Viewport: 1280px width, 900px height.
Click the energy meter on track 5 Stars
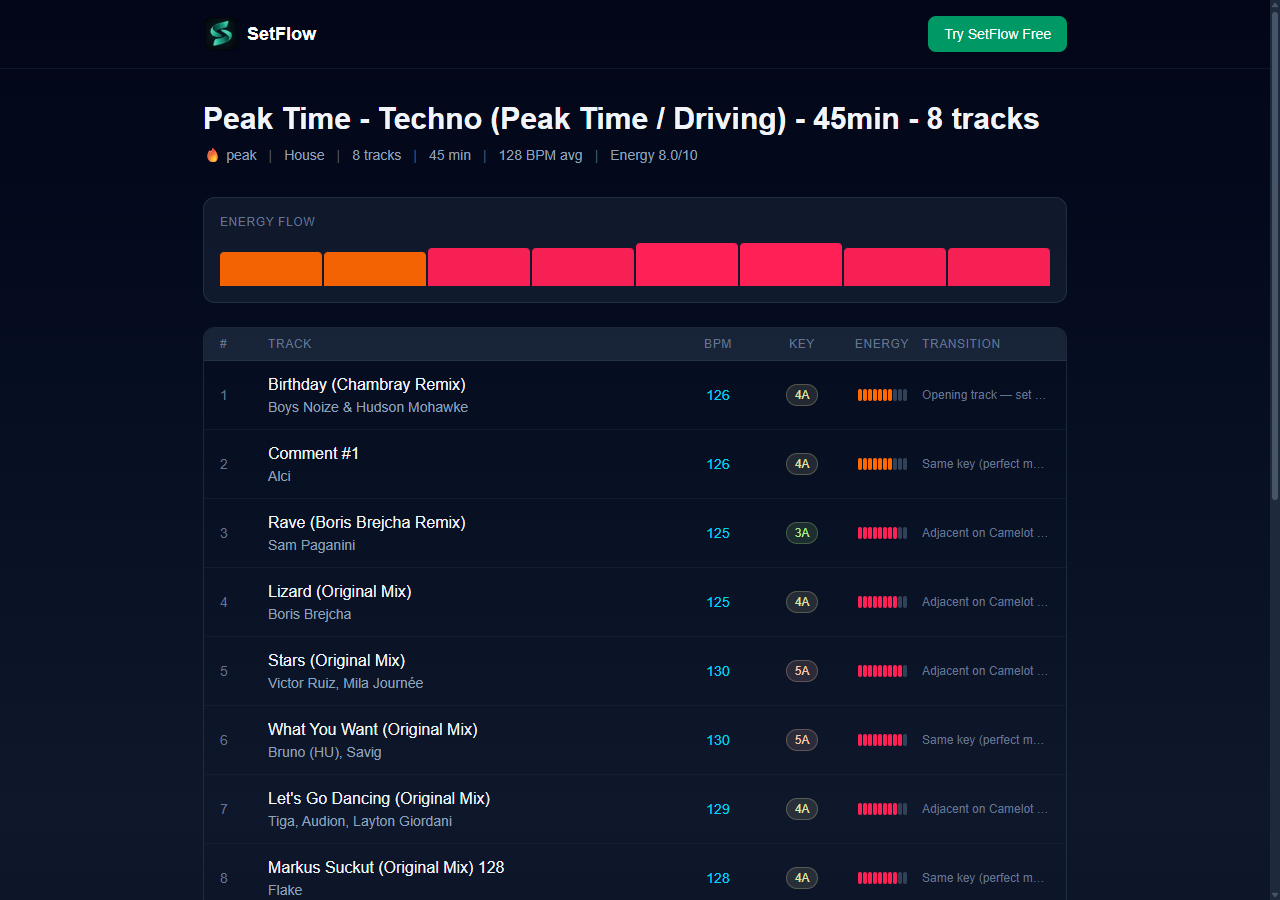tap(881, 671)
